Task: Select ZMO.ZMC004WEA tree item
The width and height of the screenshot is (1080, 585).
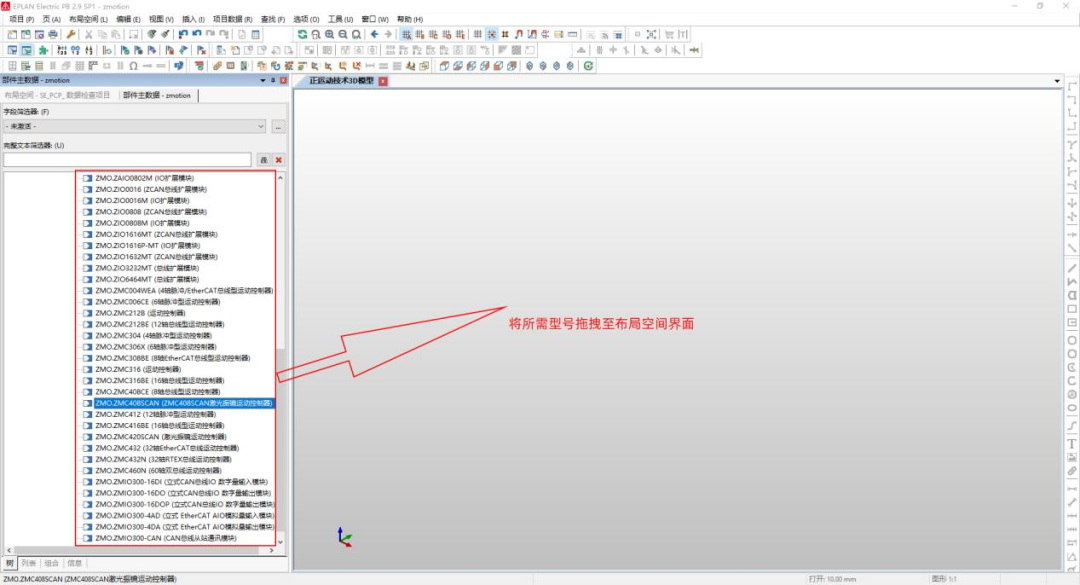Action: 184,291
